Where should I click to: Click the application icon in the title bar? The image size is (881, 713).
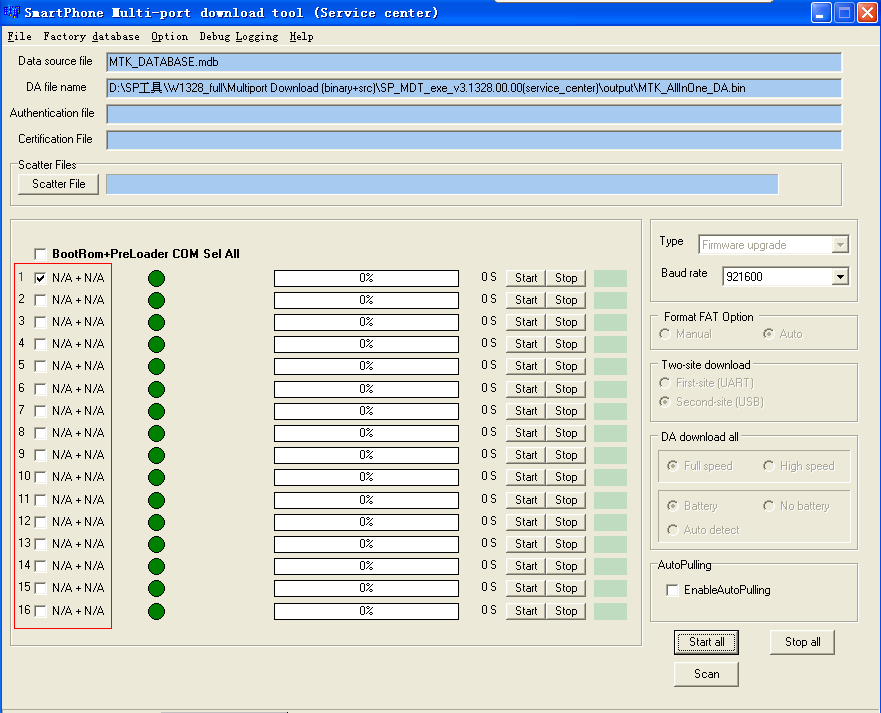(11, 12)
